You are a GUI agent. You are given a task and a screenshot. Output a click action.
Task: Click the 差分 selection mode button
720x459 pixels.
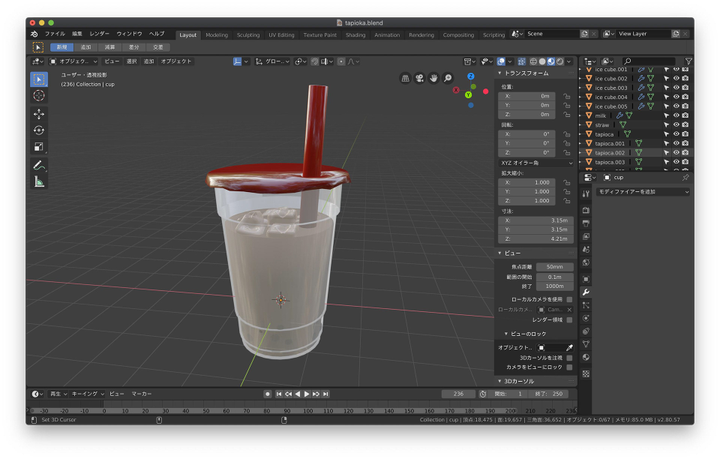coord(134,47)
